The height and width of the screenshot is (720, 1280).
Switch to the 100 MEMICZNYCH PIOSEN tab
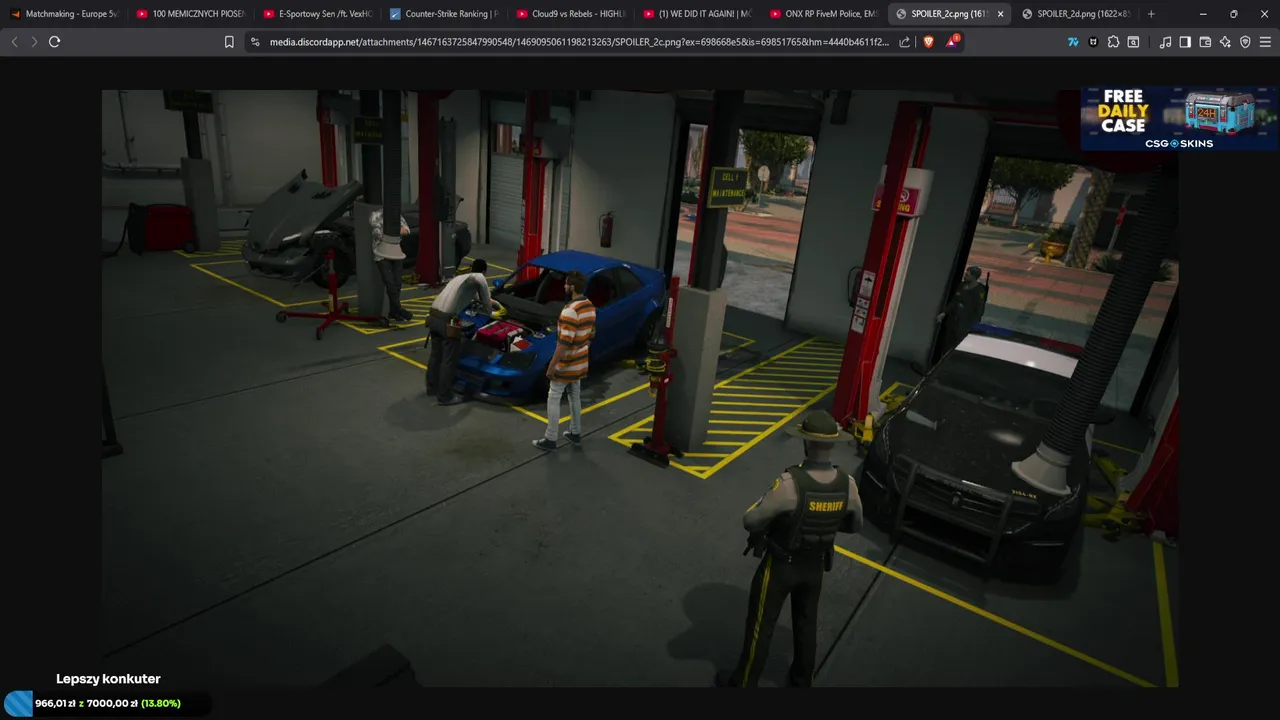click(190, 14)
